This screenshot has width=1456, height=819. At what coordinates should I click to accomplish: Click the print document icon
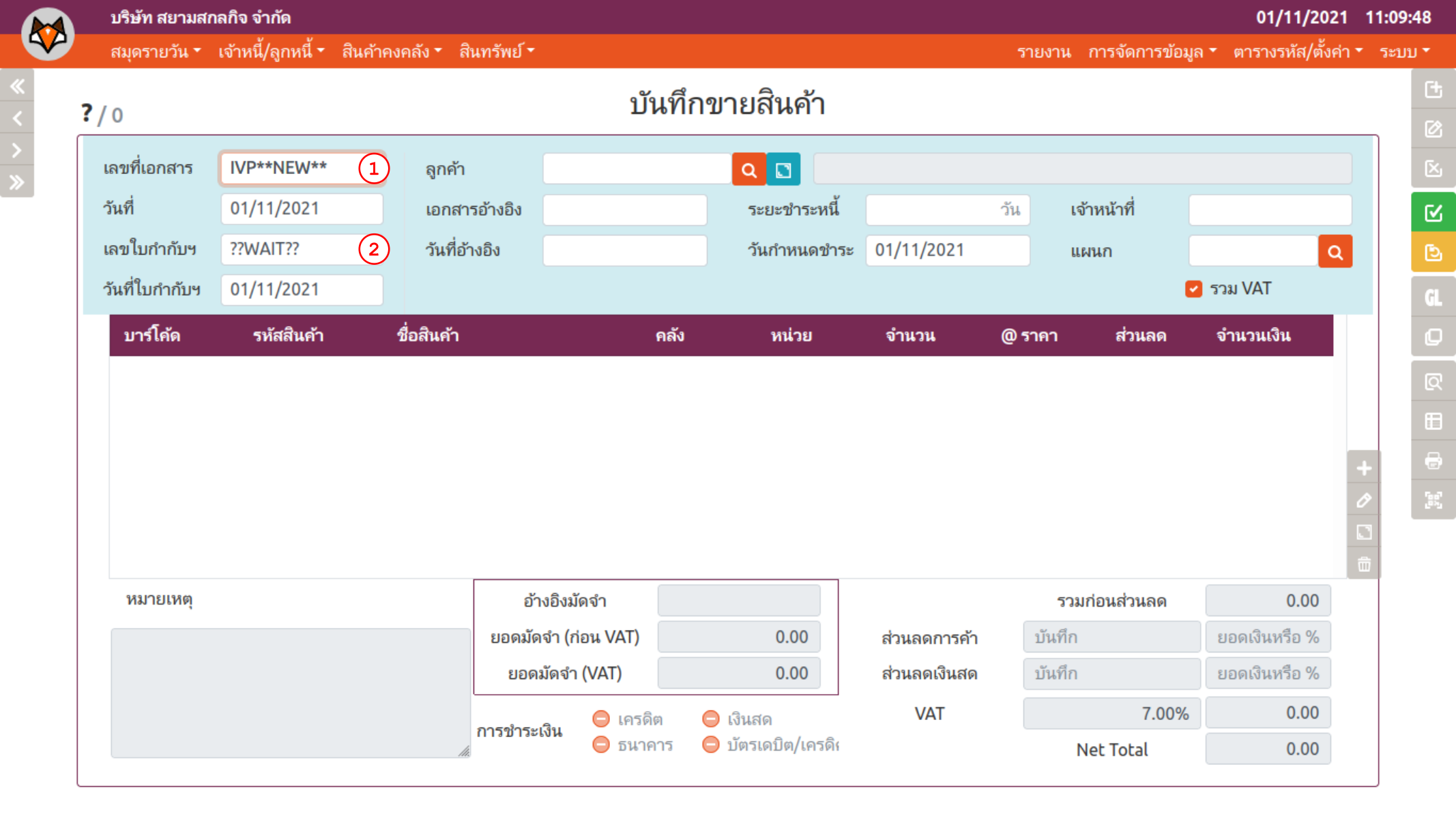pos(1433,461)
